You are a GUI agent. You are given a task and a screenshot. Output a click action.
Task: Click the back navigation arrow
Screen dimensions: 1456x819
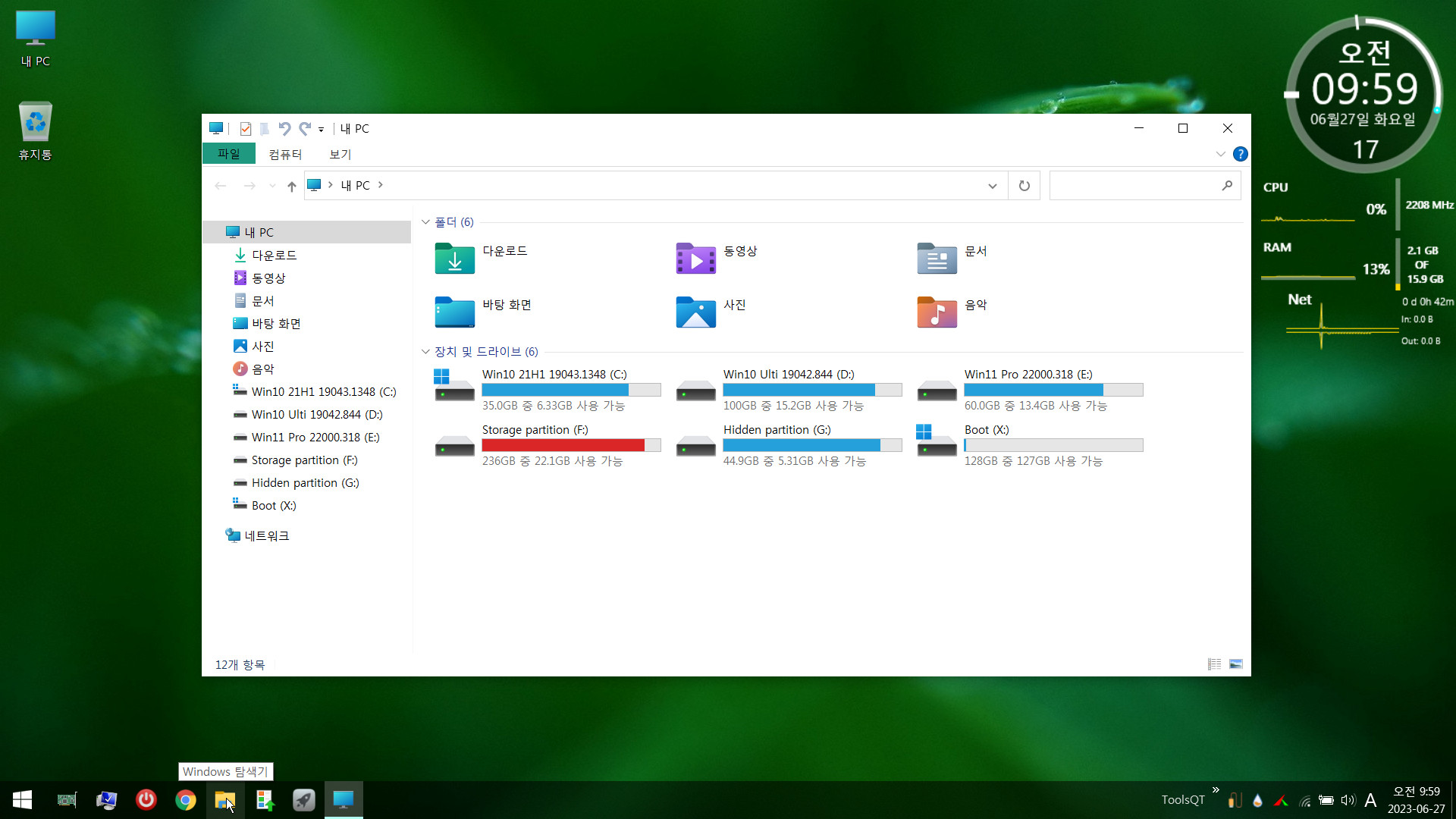(221, 186)
